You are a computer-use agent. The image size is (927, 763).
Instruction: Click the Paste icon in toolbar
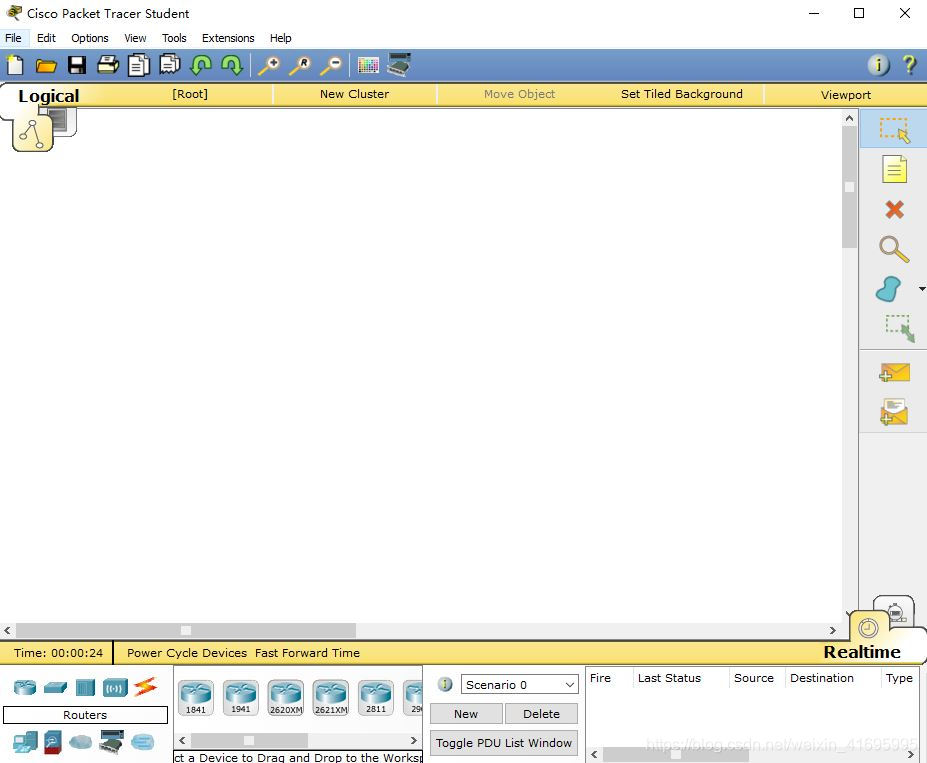(x=170, y=64)
